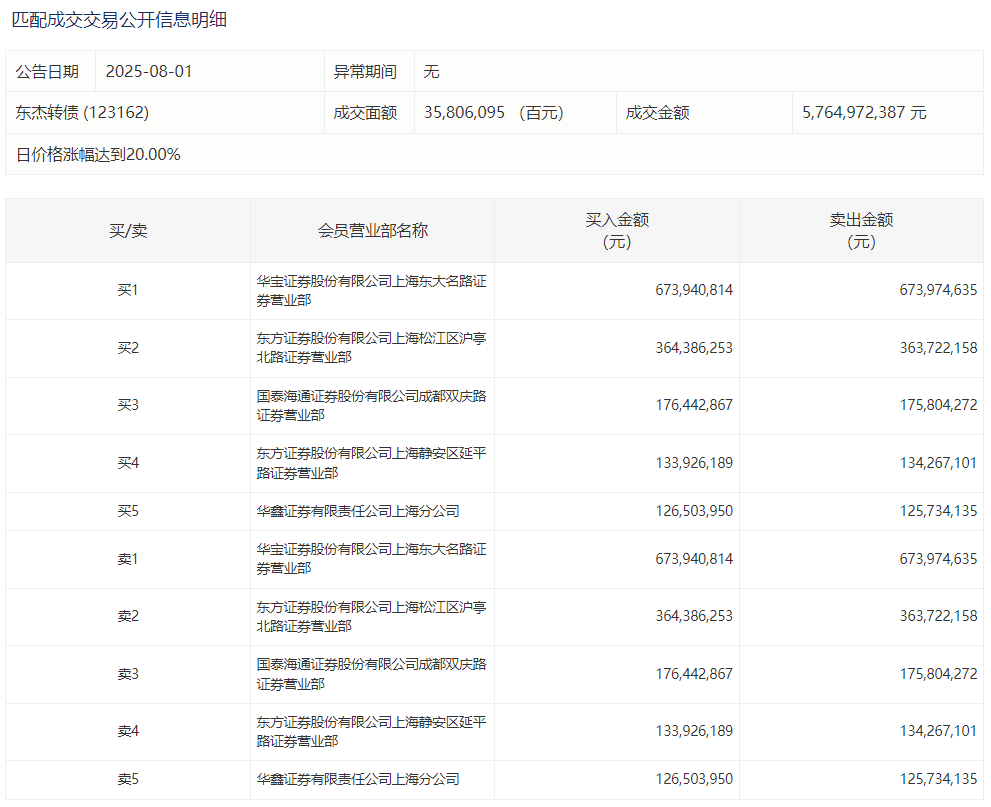Click the 会员营业部名称 column header
991x807 pixels.
click(x=372, y=231)
